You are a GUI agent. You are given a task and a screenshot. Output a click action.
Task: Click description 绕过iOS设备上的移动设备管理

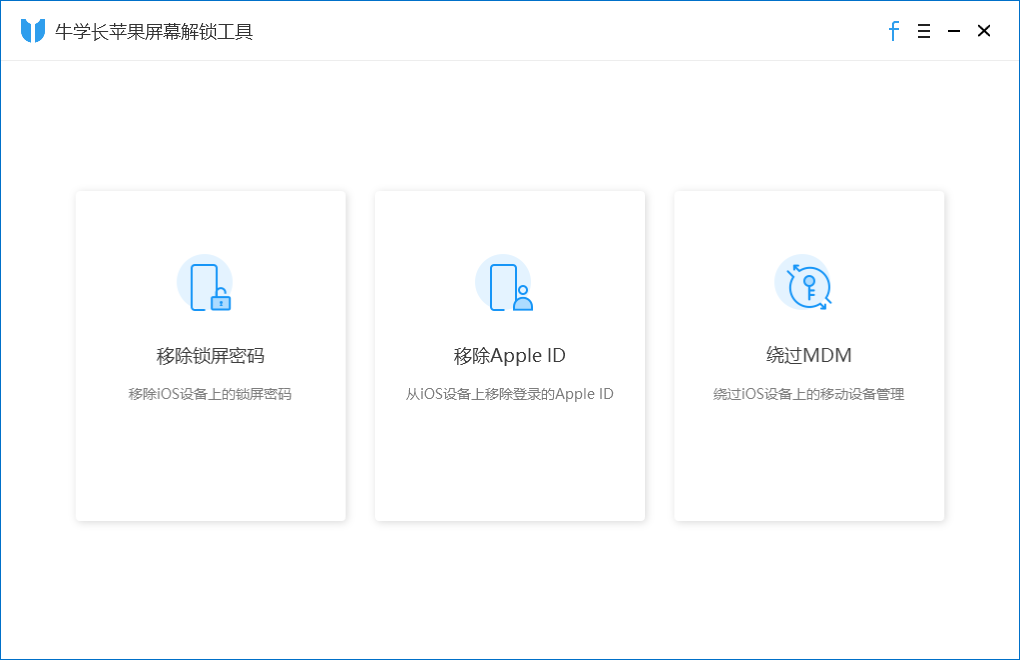(x=808, y=394)
